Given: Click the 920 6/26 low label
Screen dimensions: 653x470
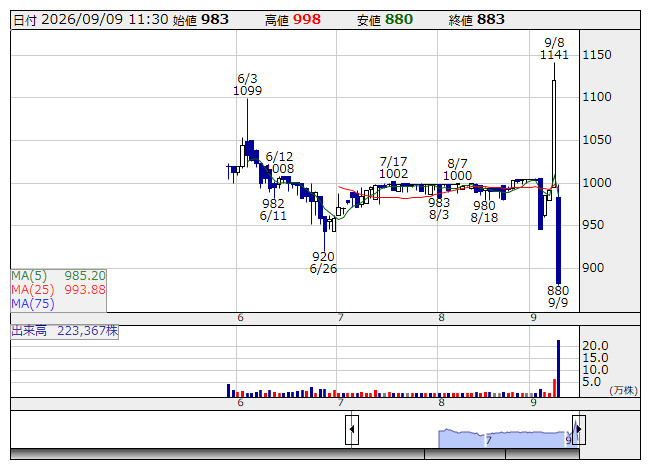Looking at the screenshot, I should point(323,263).
